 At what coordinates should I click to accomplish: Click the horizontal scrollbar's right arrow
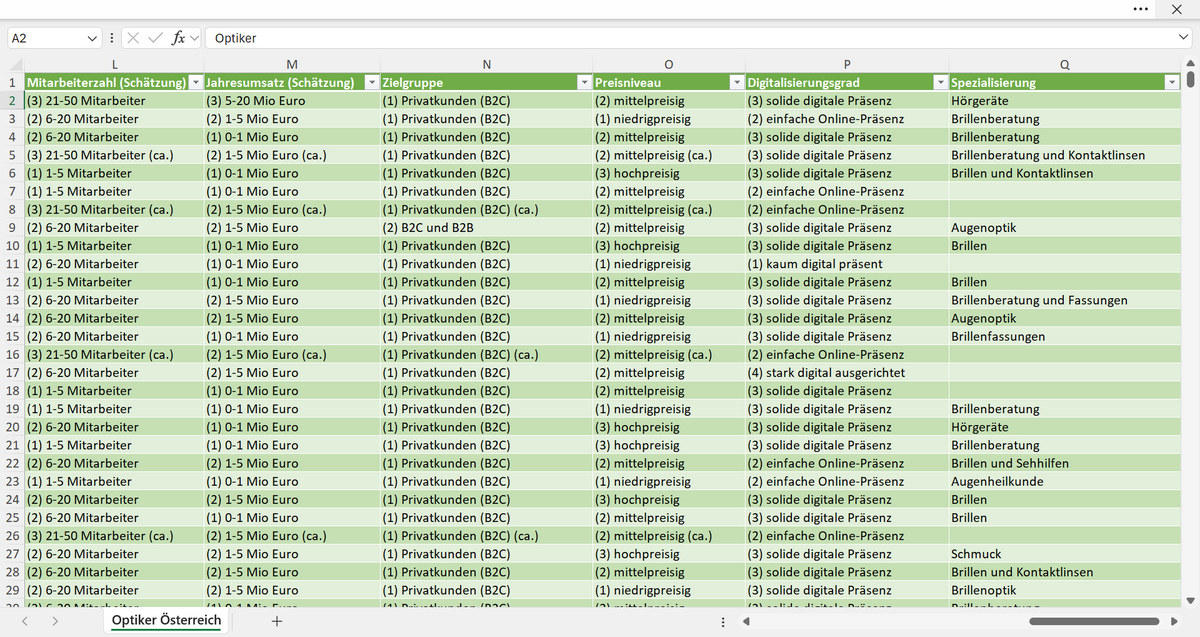tap(1172, 621)
